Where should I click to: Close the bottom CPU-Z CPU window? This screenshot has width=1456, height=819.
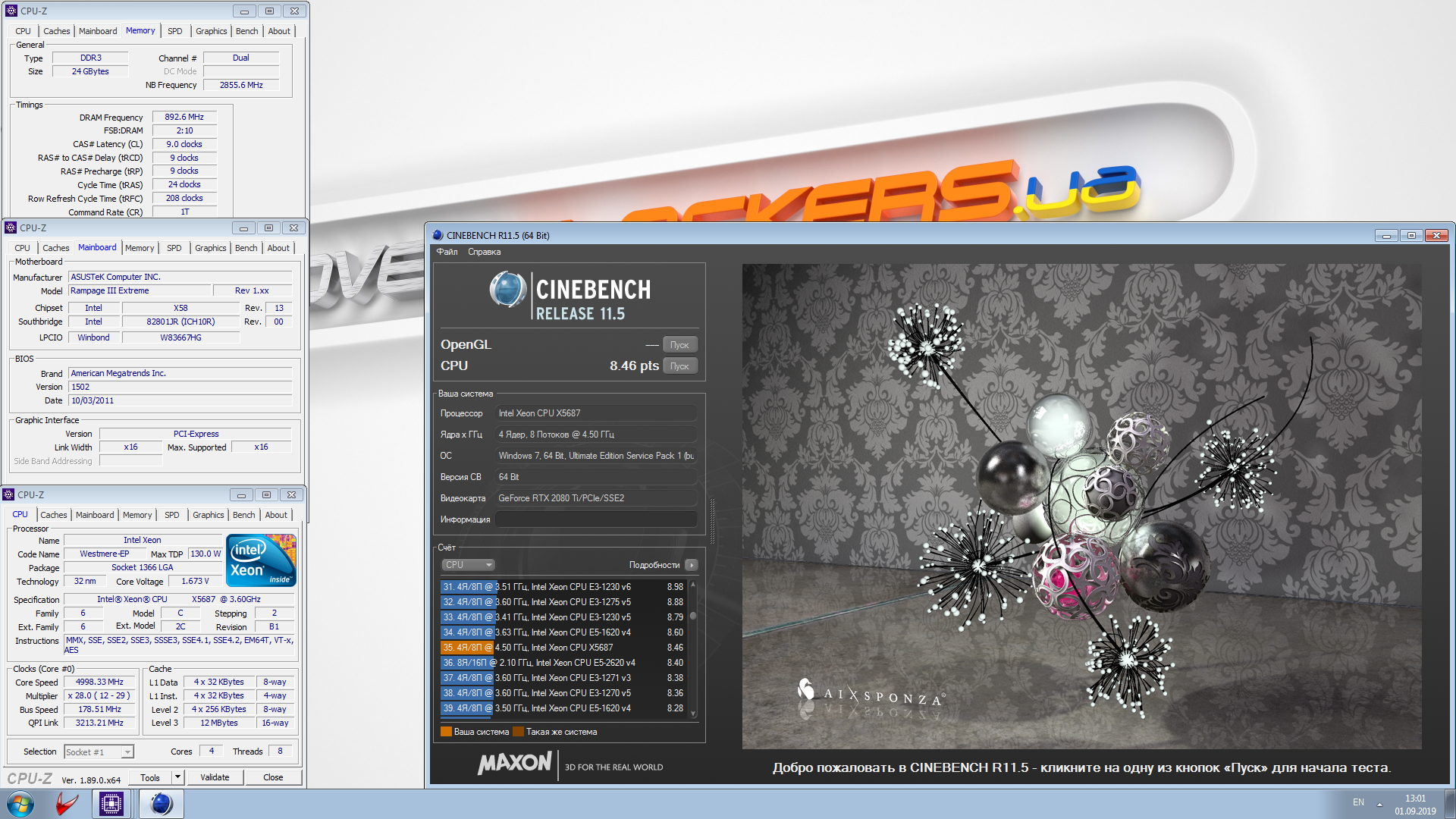click(x=291, y=494)
